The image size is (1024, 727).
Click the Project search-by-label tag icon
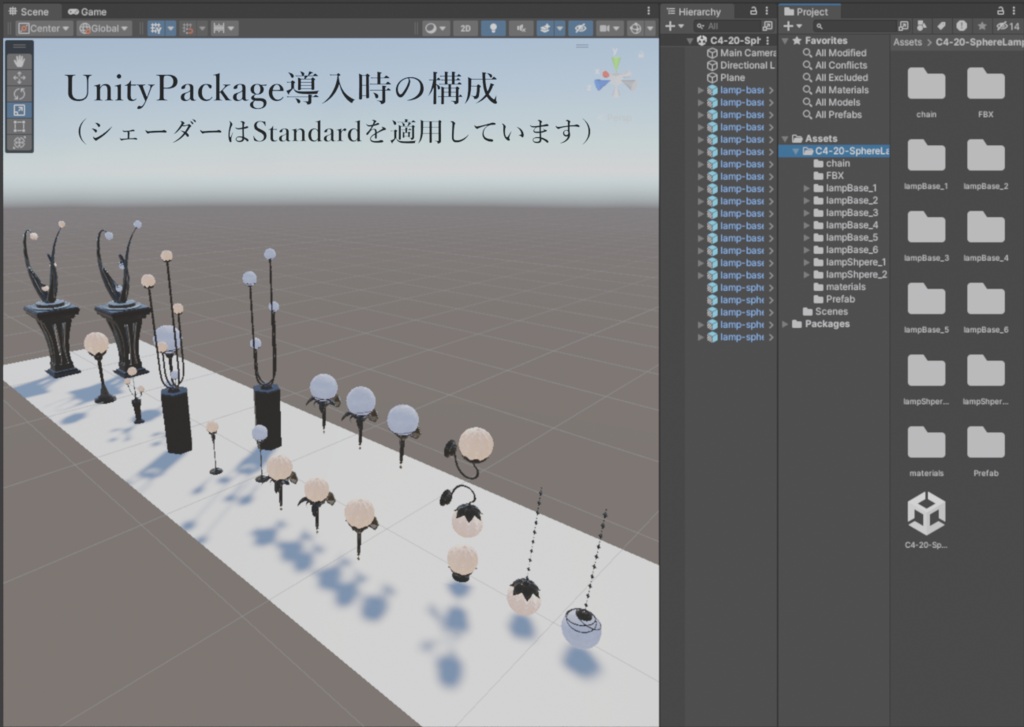[x=941, y=25]
